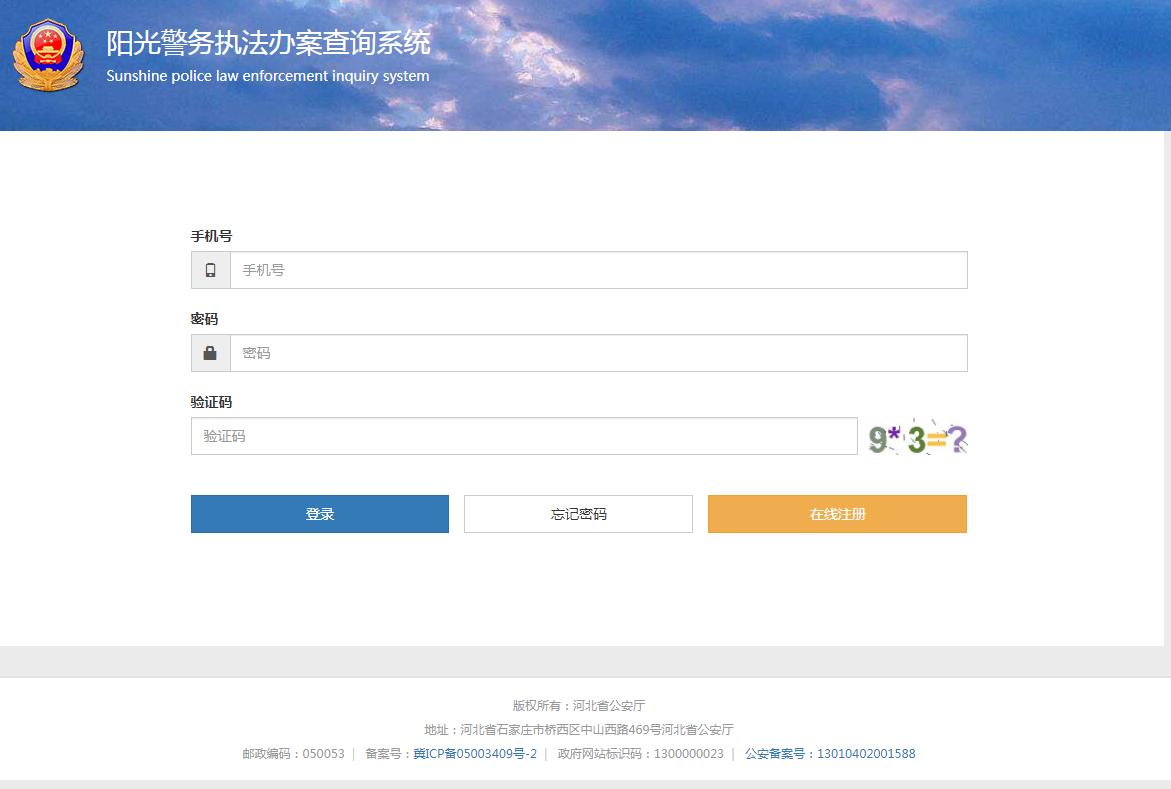Click into the 验证码 captcha field
1171x789 pixels.
click(524, 436)
